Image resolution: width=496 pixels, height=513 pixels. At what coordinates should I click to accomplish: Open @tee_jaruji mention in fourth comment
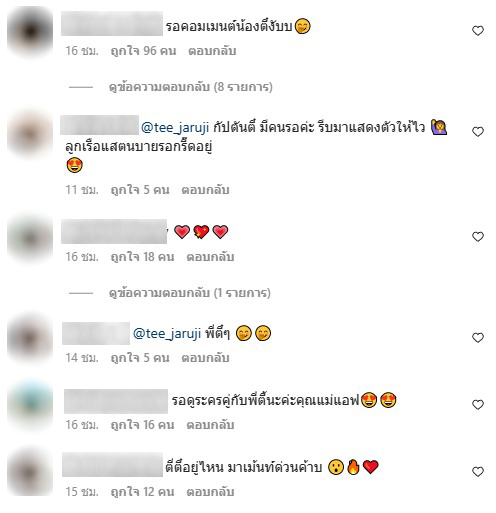(x=167, y=334)
